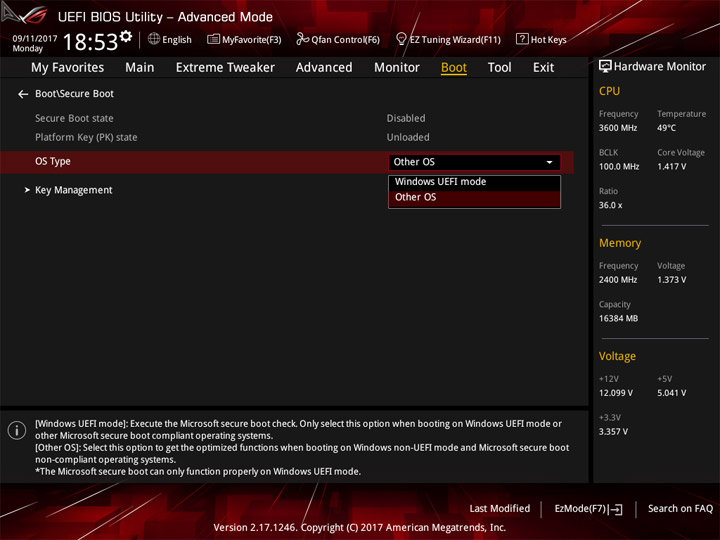
Task: Click the Unloaded status value
Action: point(408,137)
